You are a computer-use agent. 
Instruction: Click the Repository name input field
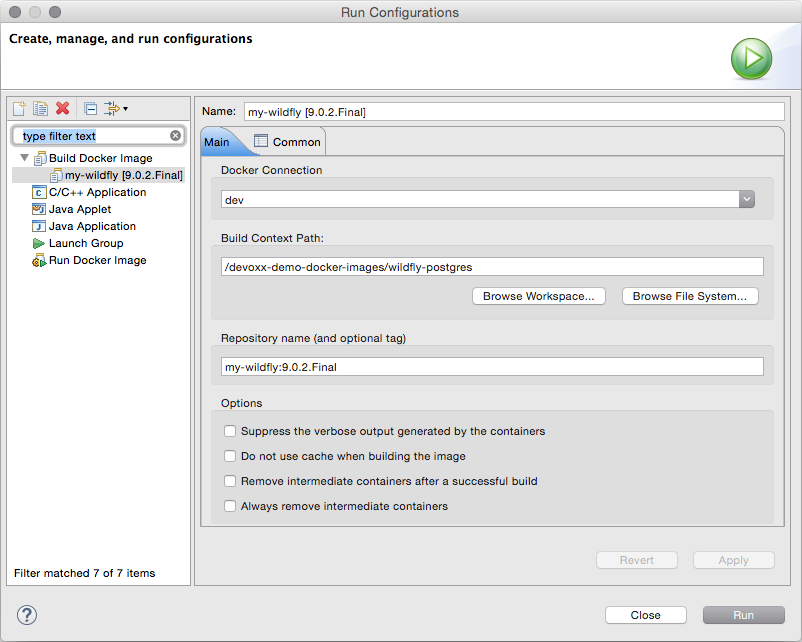pos(491,367)
